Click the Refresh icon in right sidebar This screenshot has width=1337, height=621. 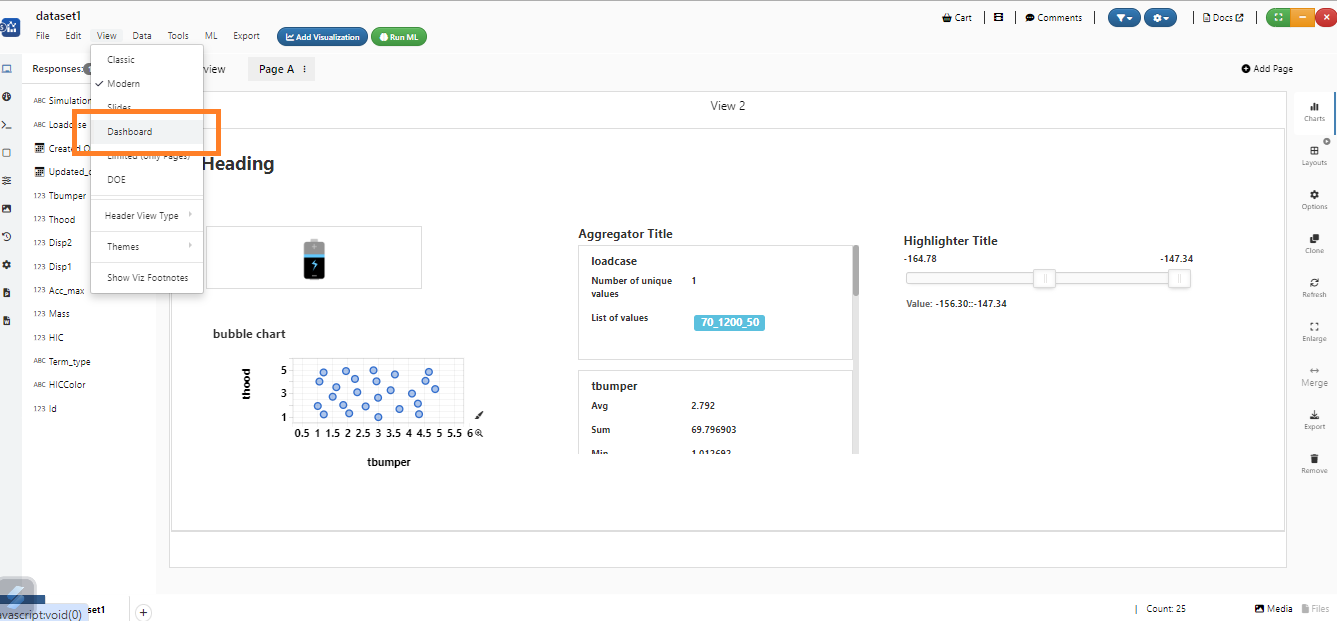point(1314,282)
